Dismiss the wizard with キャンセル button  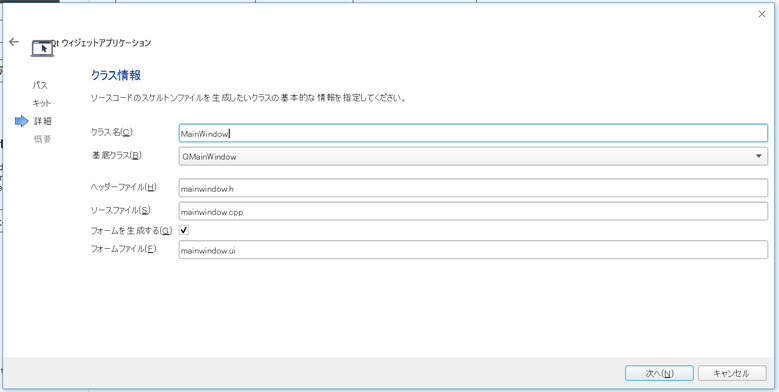click(731, 374)
